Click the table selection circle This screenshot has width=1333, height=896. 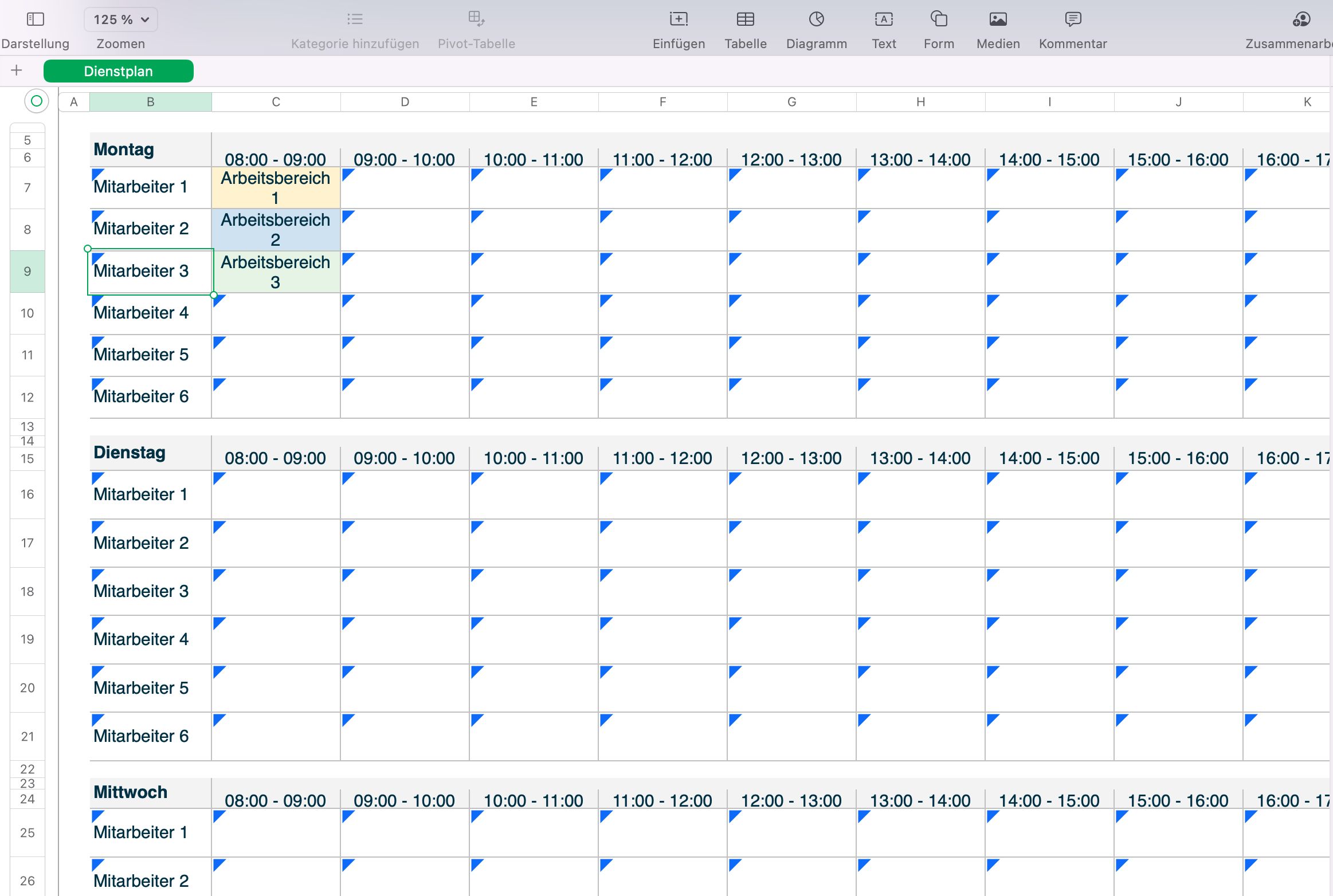coord(36,101)
